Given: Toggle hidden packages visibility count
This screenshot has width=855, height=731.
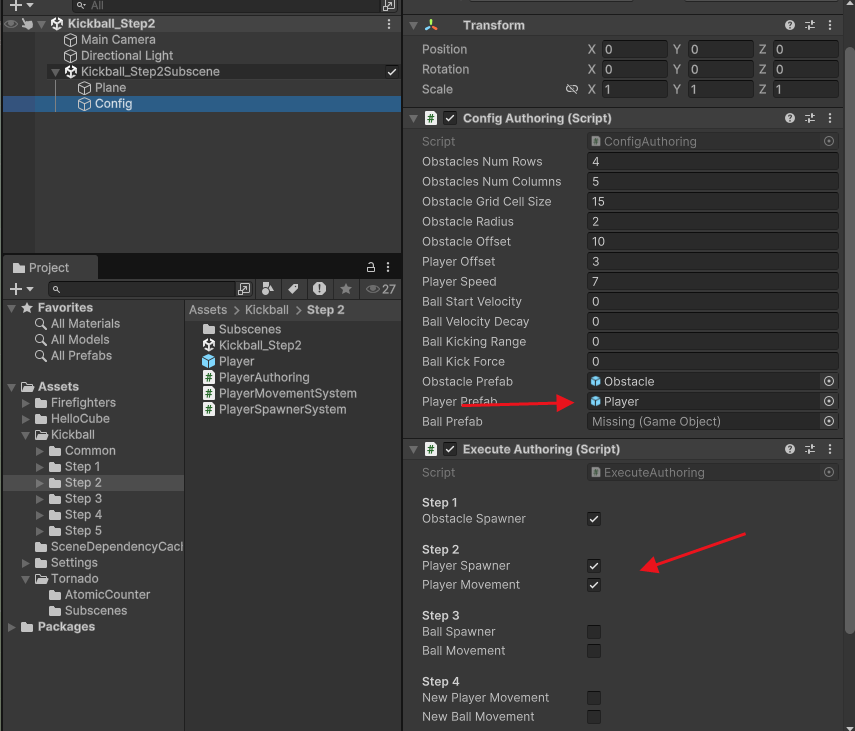Looking at the screenshot, I should coord(381,289).
